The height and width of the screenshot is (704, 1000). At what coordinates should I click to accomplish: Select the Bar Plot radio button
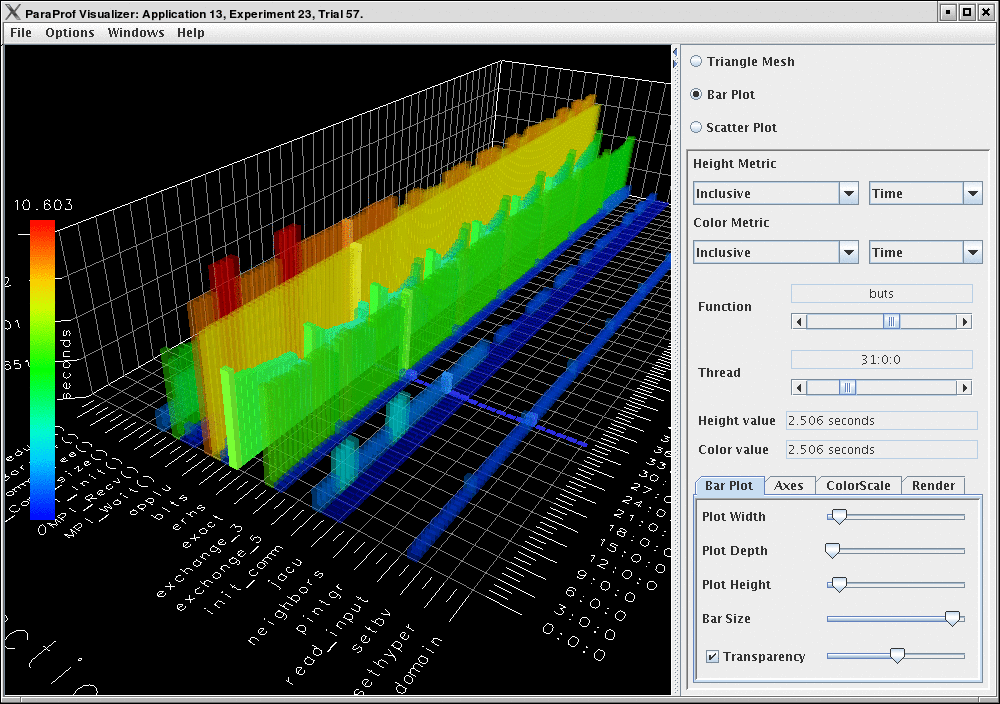pyautogui.click(x=696, y=94)
